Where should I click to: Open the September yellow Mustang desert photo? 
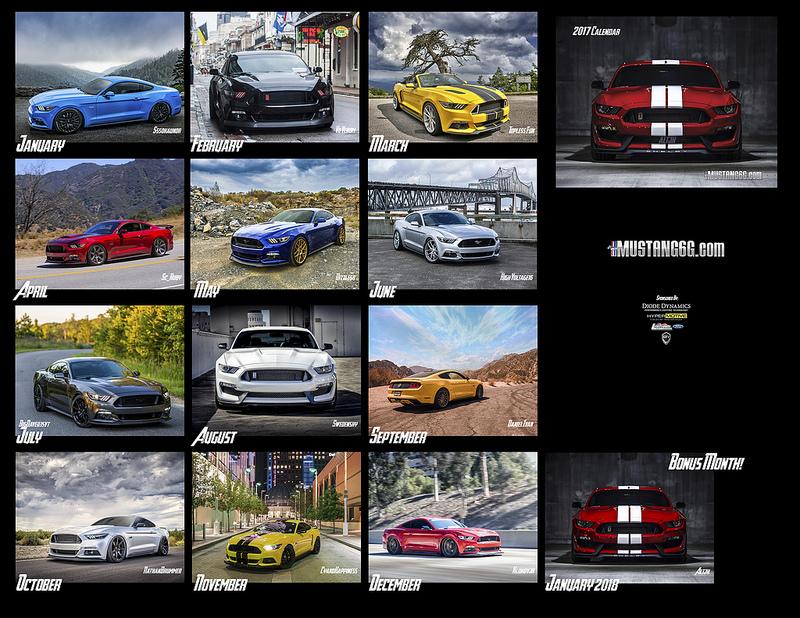click(453, 370)
